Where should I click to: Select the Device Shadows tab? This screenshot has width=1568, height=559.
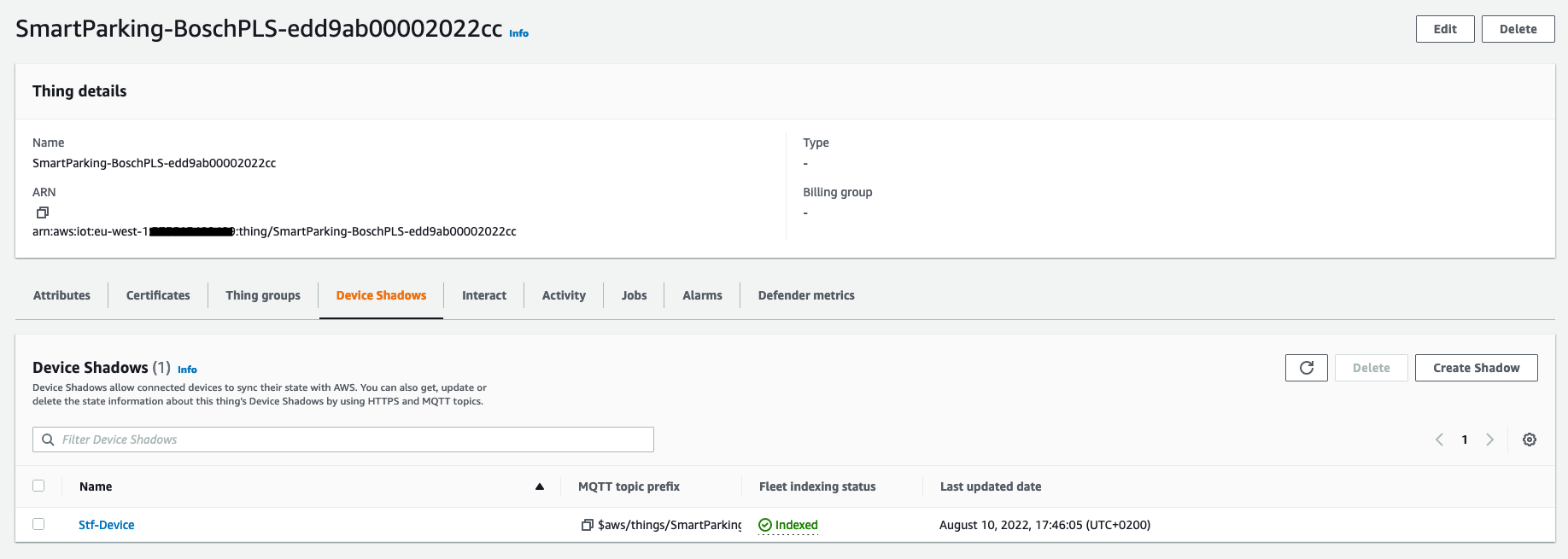tap(381, 295)
